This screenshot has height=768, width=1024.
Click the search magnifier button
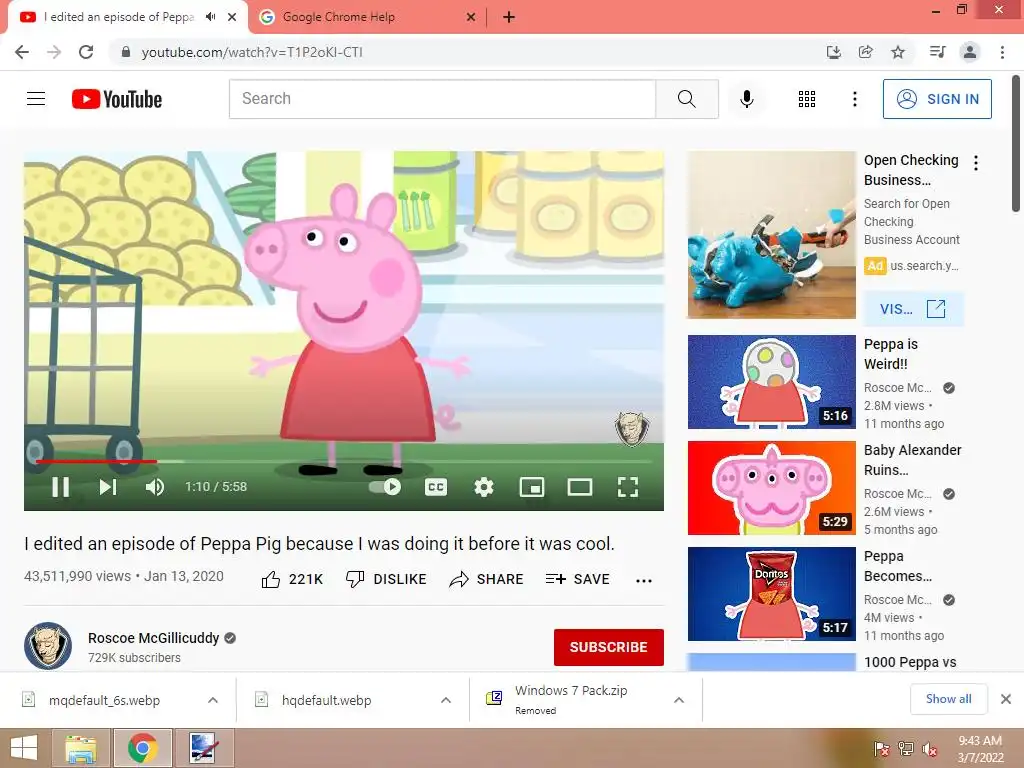[x=686, y=99]
